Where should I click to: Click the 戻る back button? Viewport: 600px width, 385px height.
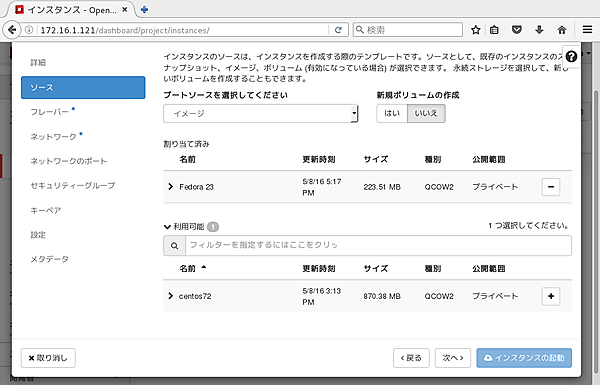coord(411,358)
